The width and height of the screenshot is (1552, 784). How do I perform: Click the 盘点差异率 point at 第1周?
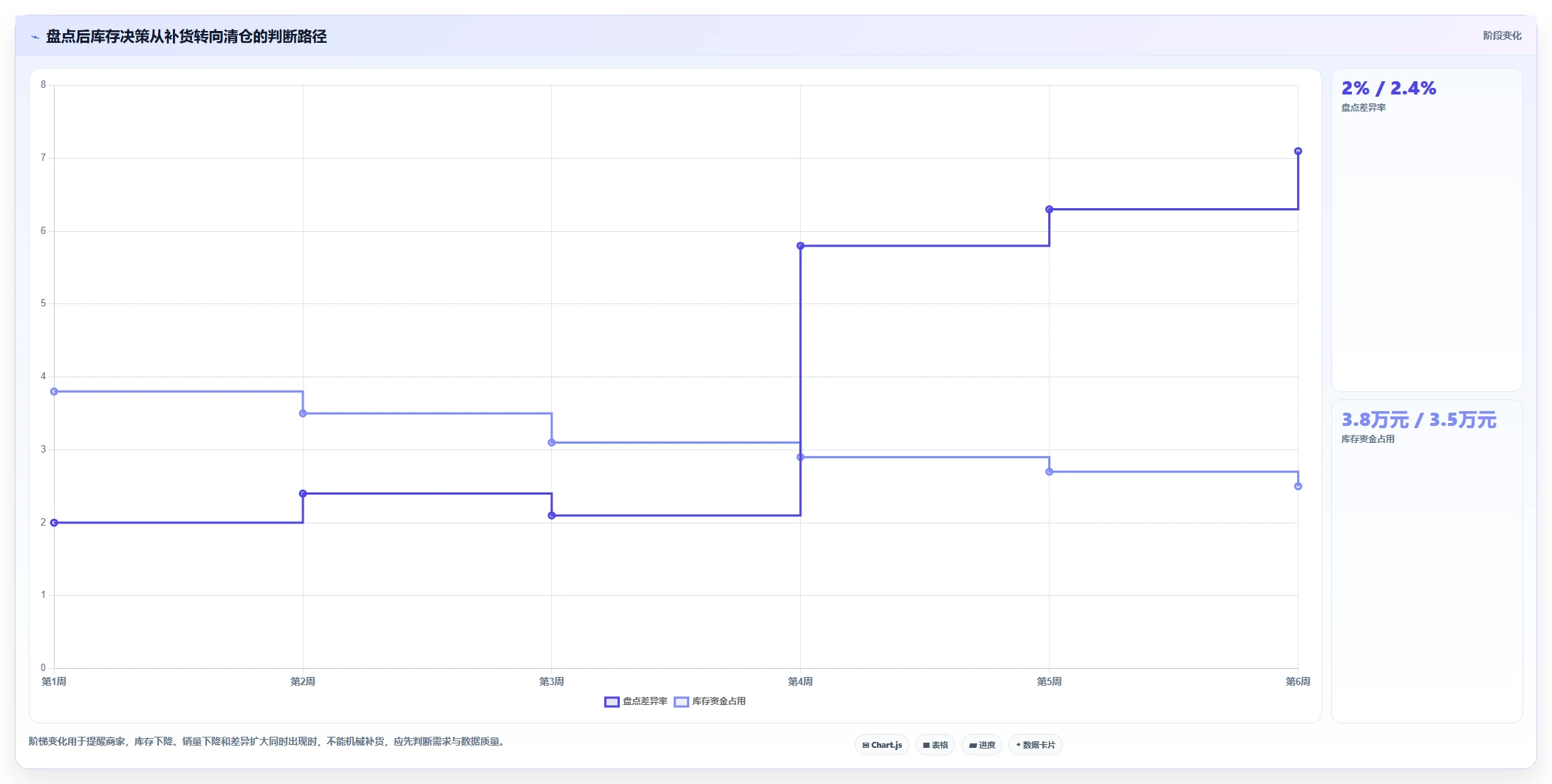[x=54, y=523]
